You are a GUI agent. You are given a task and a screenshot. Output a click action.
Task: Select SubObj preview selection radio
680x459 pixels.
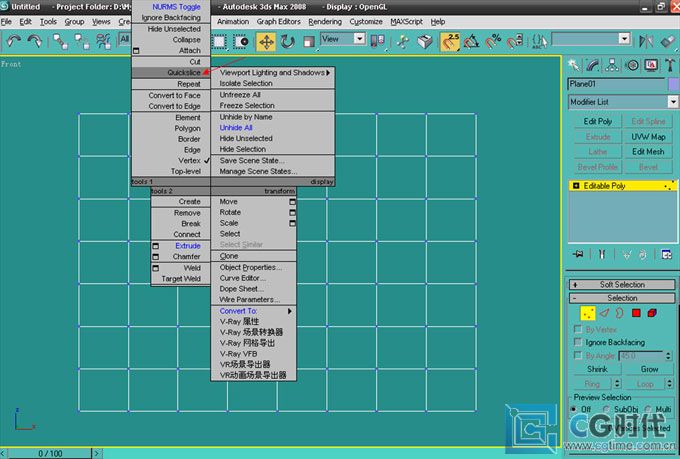(x=610, y=409)
